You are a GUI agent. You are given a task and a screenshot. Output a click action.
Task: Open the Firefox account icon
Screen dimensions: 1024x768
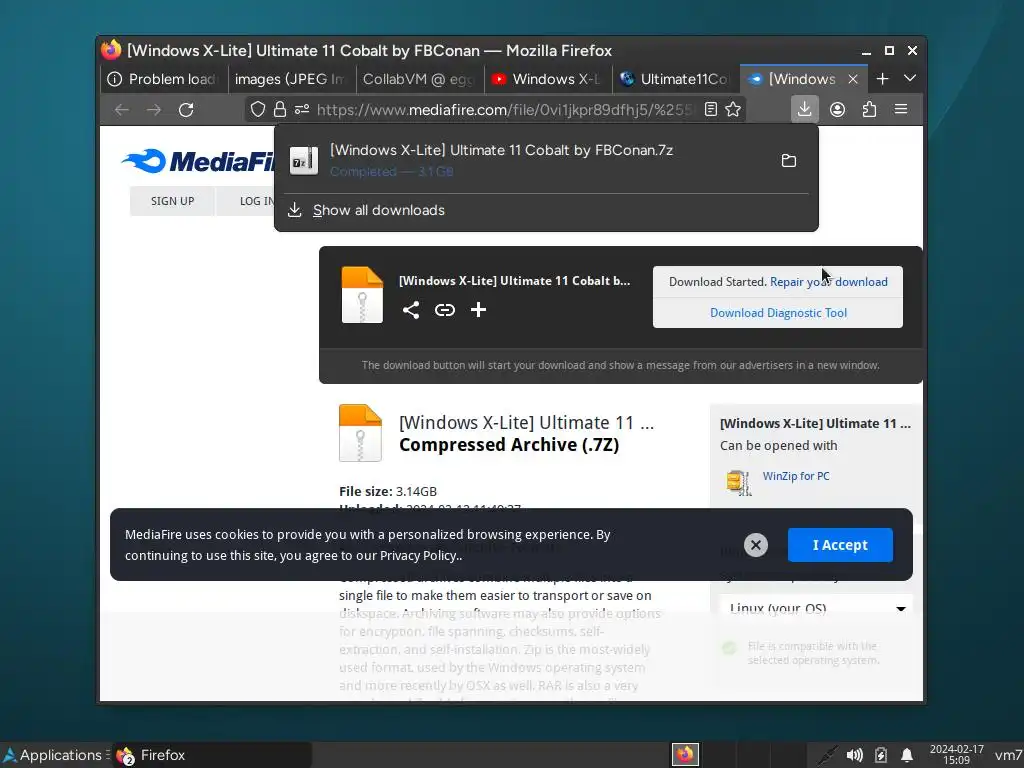pyautogui.click(x=837, y=109)
